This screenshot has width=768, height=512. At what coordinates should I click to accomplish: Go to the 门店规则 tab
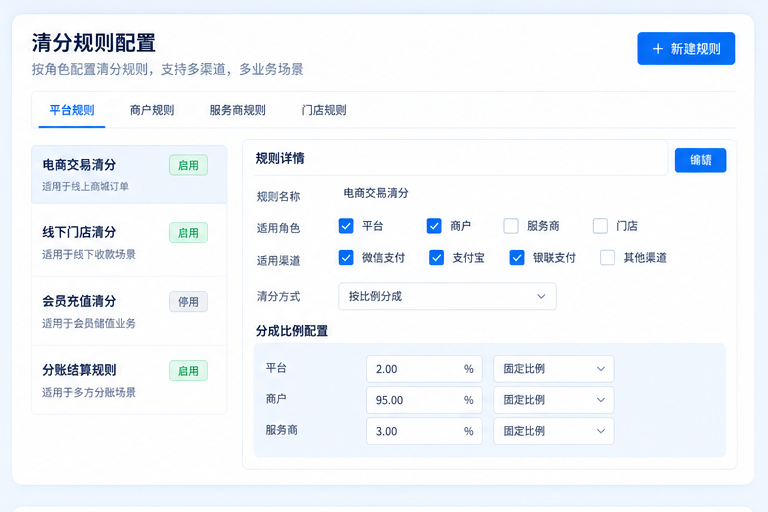coord(324,110)
